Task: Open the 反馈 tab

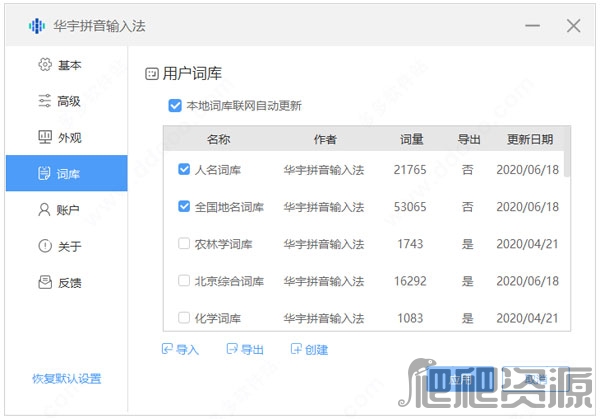Action: click(x=67, y=282)
